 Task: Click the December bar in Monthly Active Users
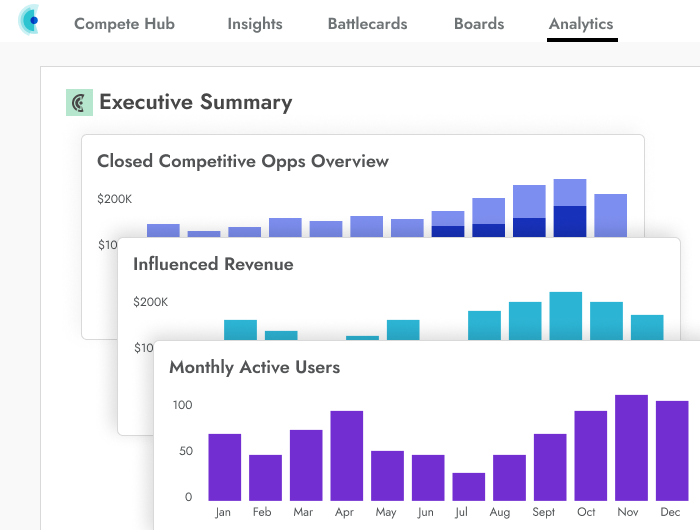(671, 450)
